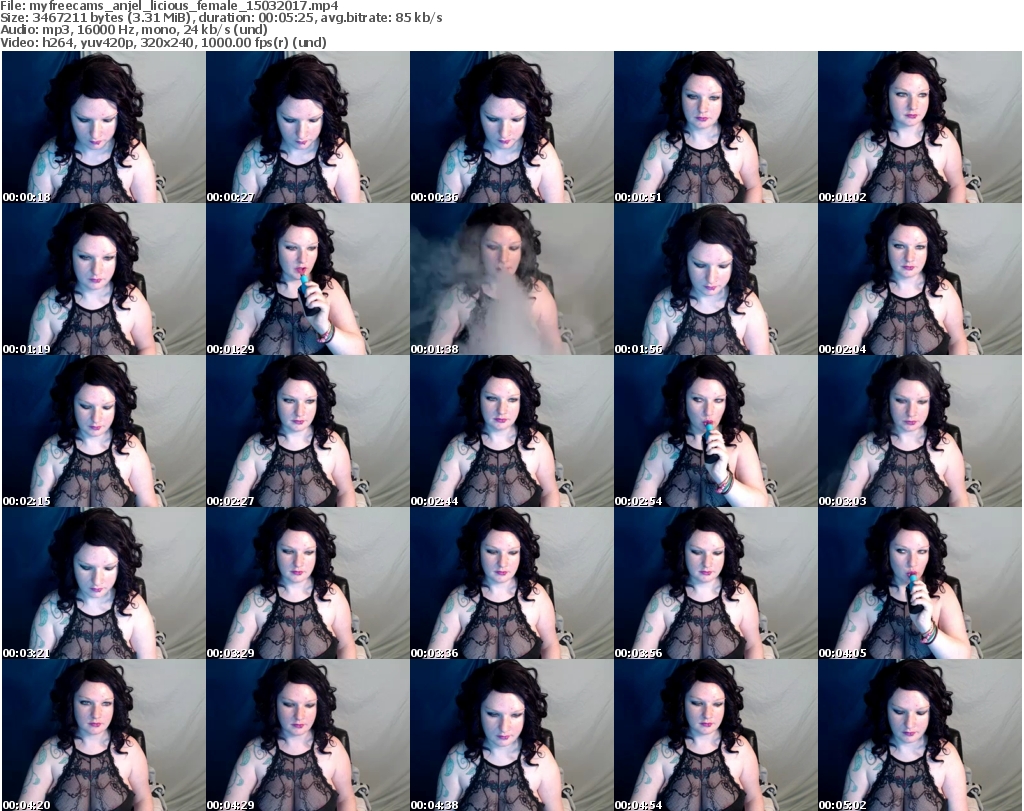This screenshot has width=1024, height=811.
Task: Select the thumbnail stamped 00:00:36
Action: coord(511,127)
